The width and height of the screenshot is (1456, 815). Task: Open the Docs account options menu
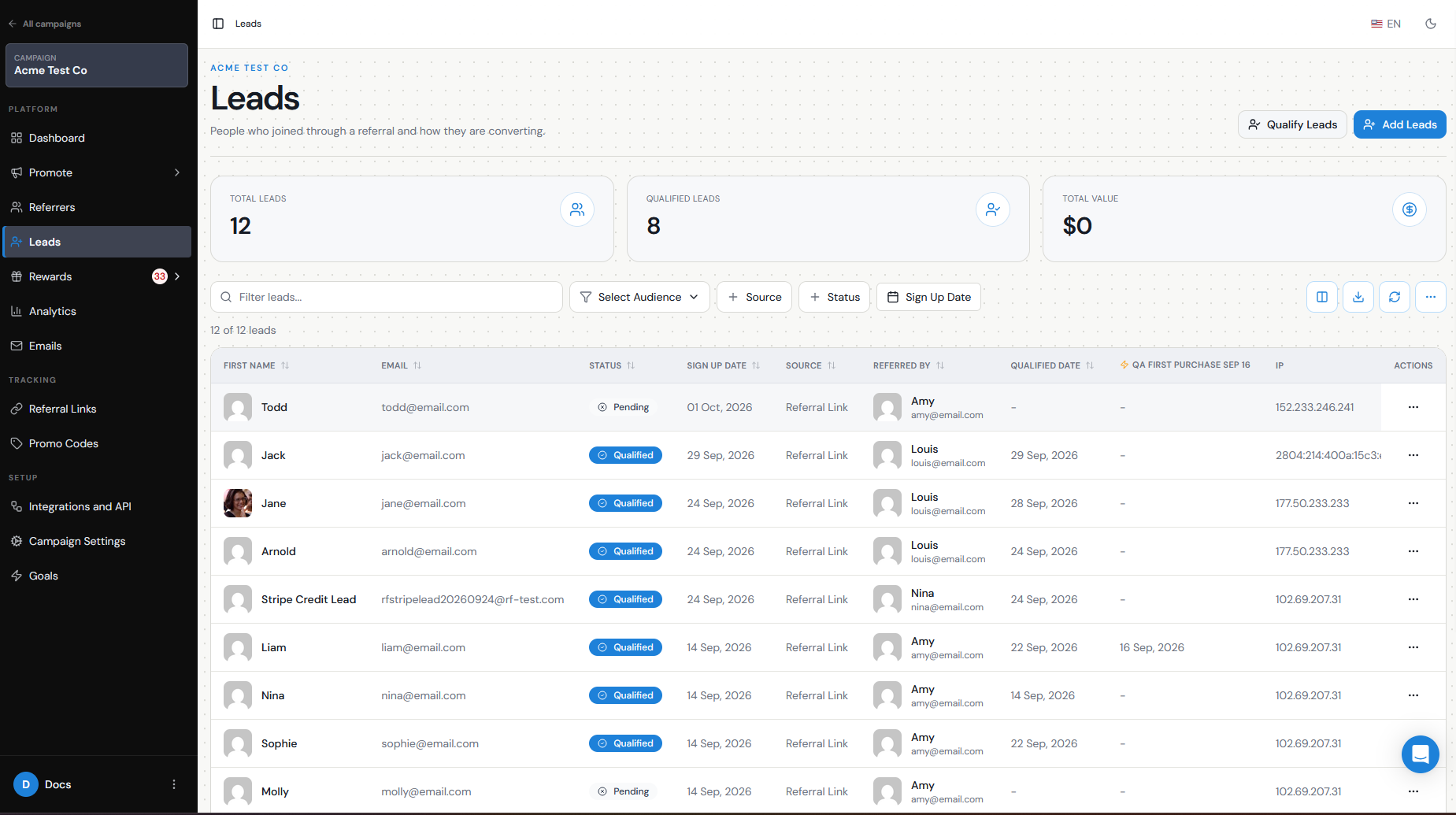174,784
